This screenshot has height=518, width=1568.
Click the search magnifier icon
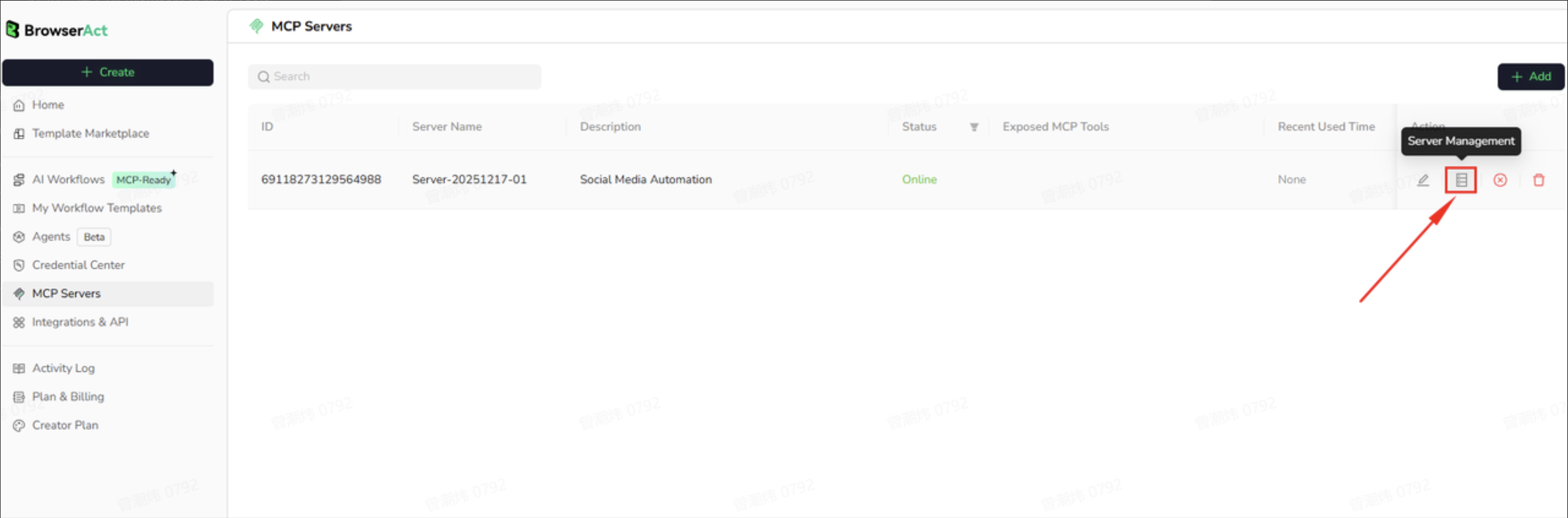pyautogui.click(x=263, y=77)
